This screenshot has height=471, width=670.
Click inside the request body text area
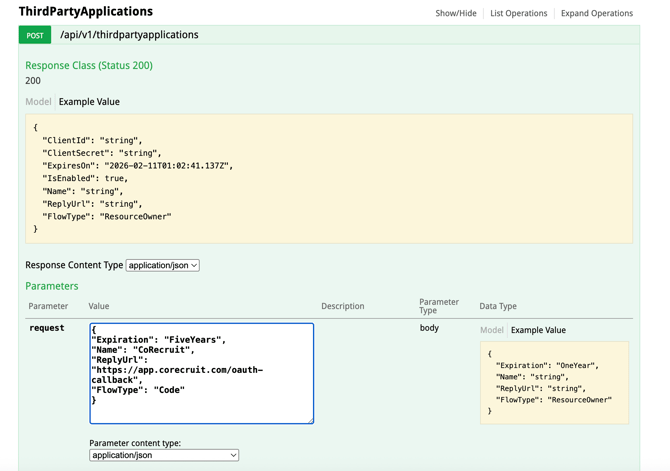201,372
